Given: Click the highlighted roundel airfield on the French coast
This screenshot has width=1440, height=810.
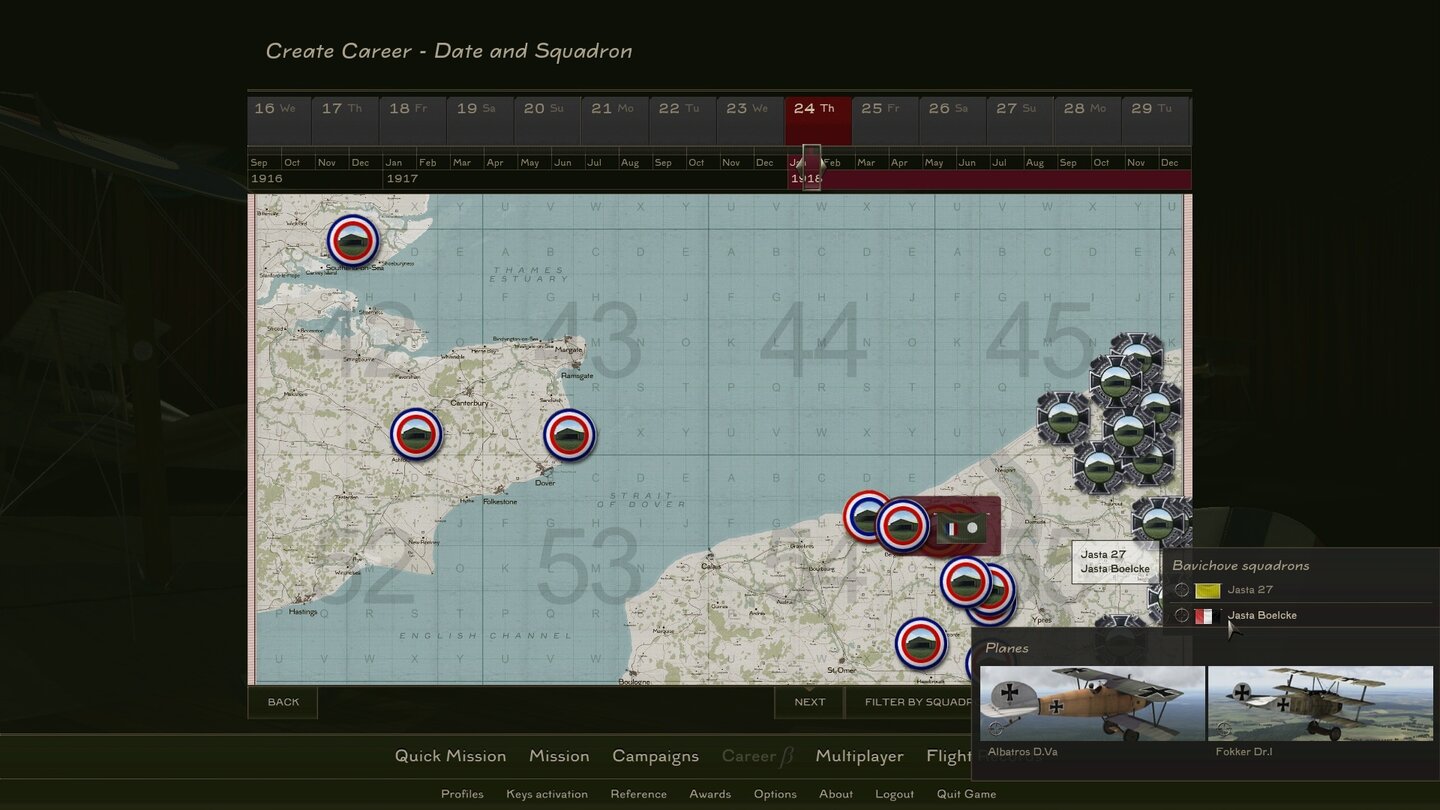Looking at the screenshot, I should (903, 526).
